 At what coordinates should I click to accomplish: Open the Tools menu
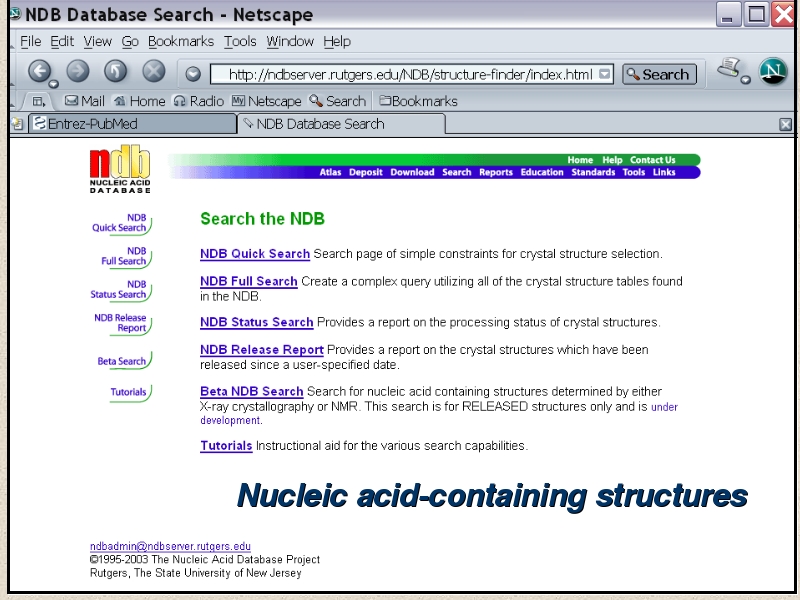tap(240, 41)
